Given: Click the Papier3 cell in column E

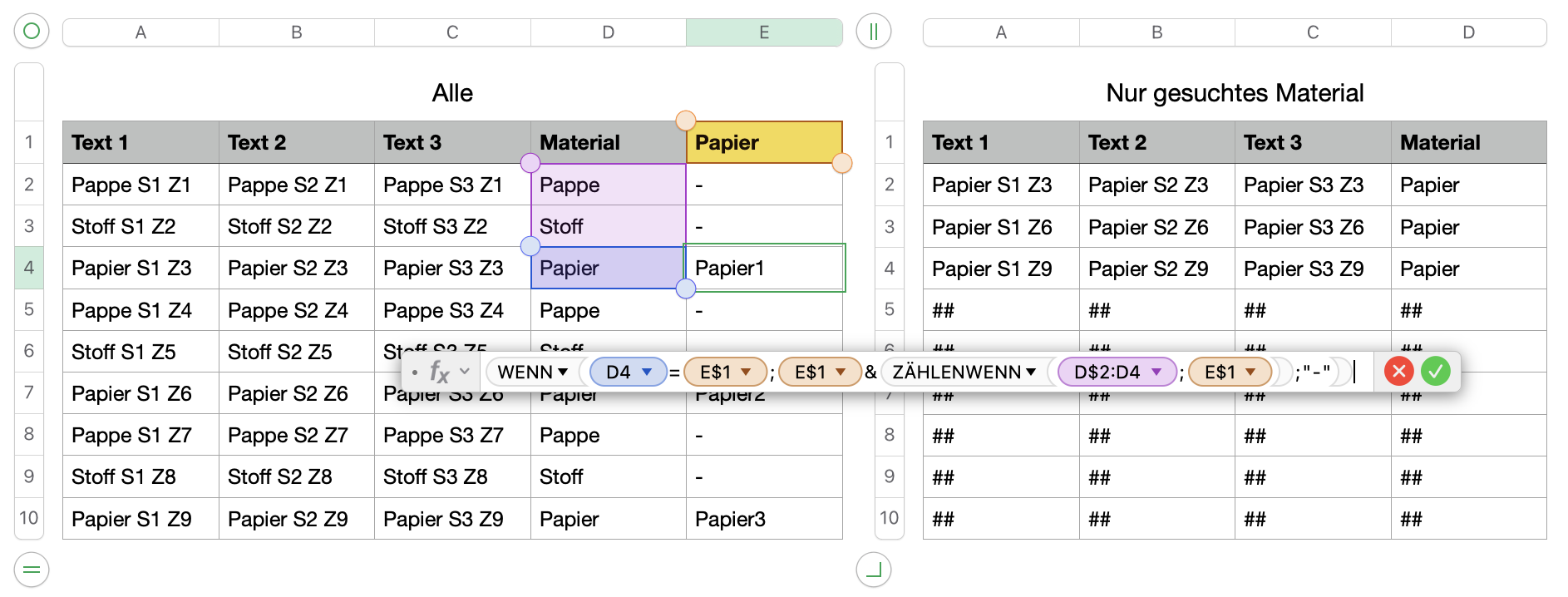Looking at the screenshot, I should (763, 519).
